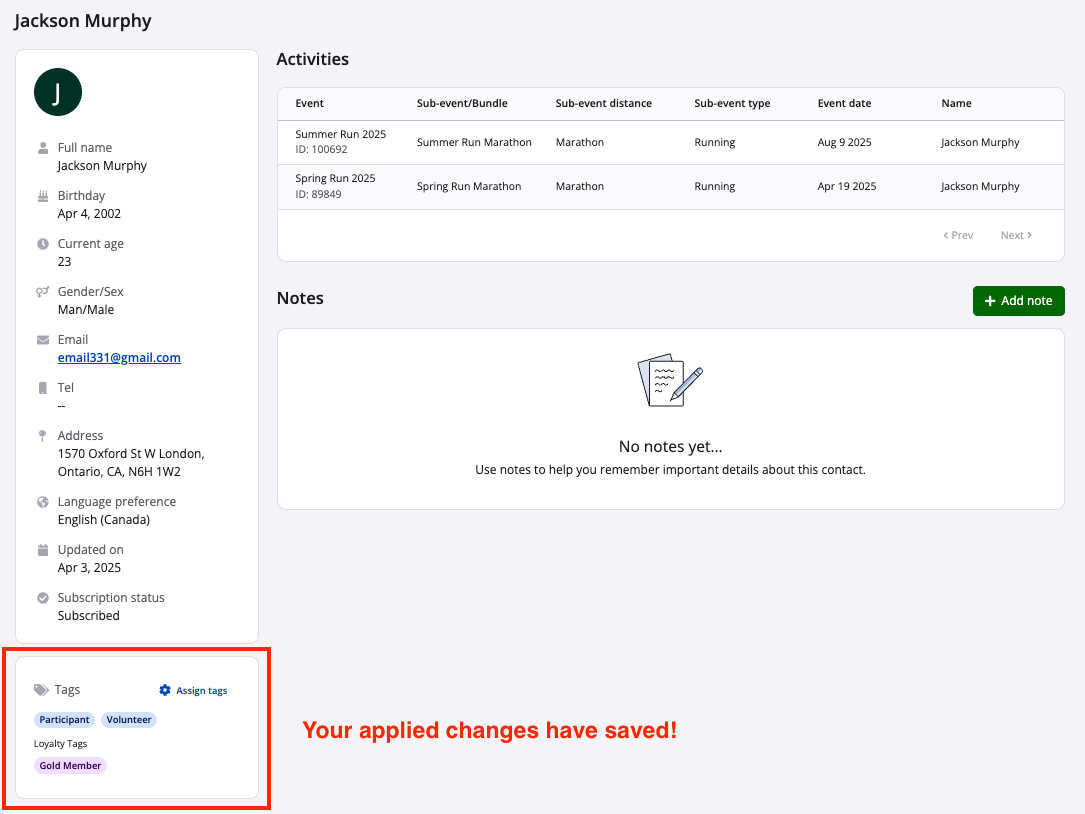Go to Next page of activities

point(1016,236)
